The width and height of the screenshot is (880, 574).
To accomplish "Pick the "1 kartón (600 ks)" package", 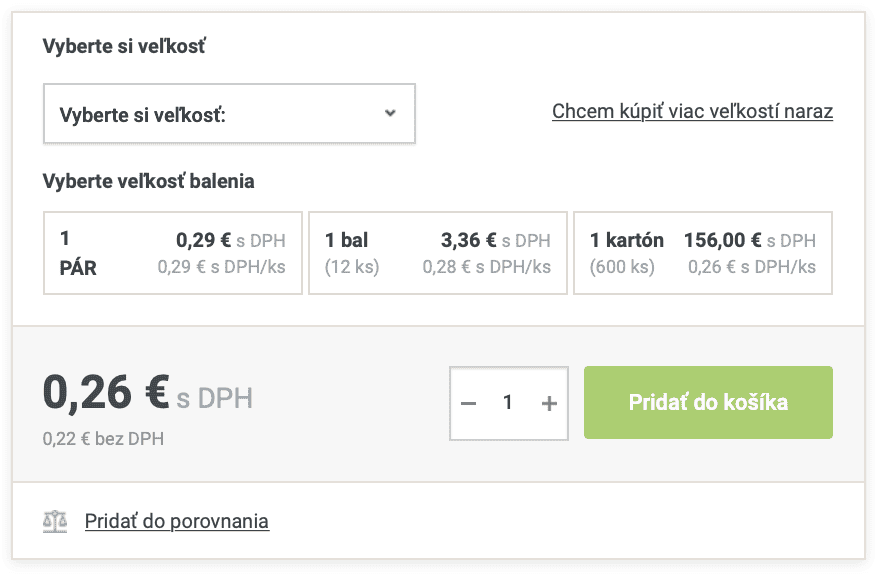I will tap(703, 253).
